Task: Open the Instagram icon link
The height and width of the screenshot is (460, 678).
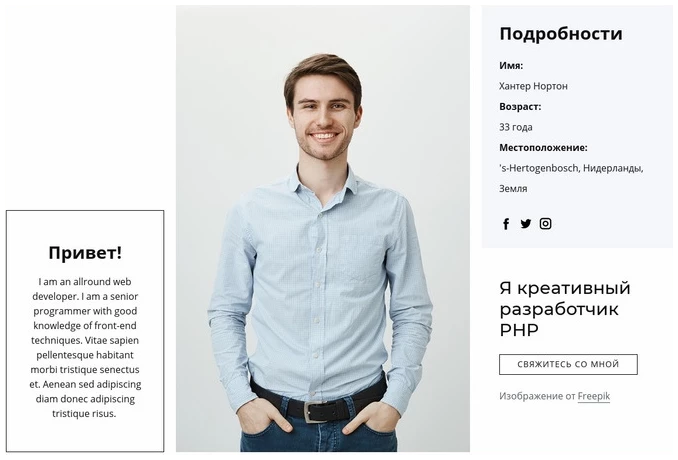Action: (545, 224)
